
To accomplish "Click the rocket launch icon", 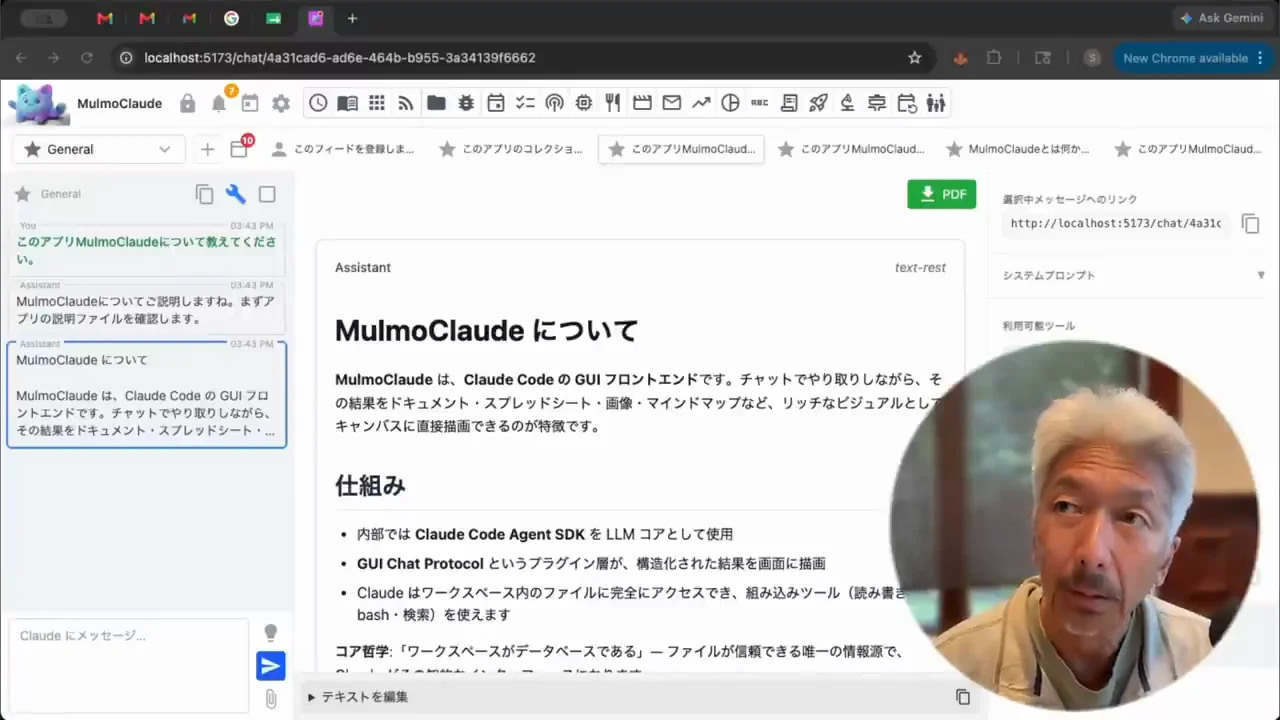I will pyautogui.click(x=818, y=102).
